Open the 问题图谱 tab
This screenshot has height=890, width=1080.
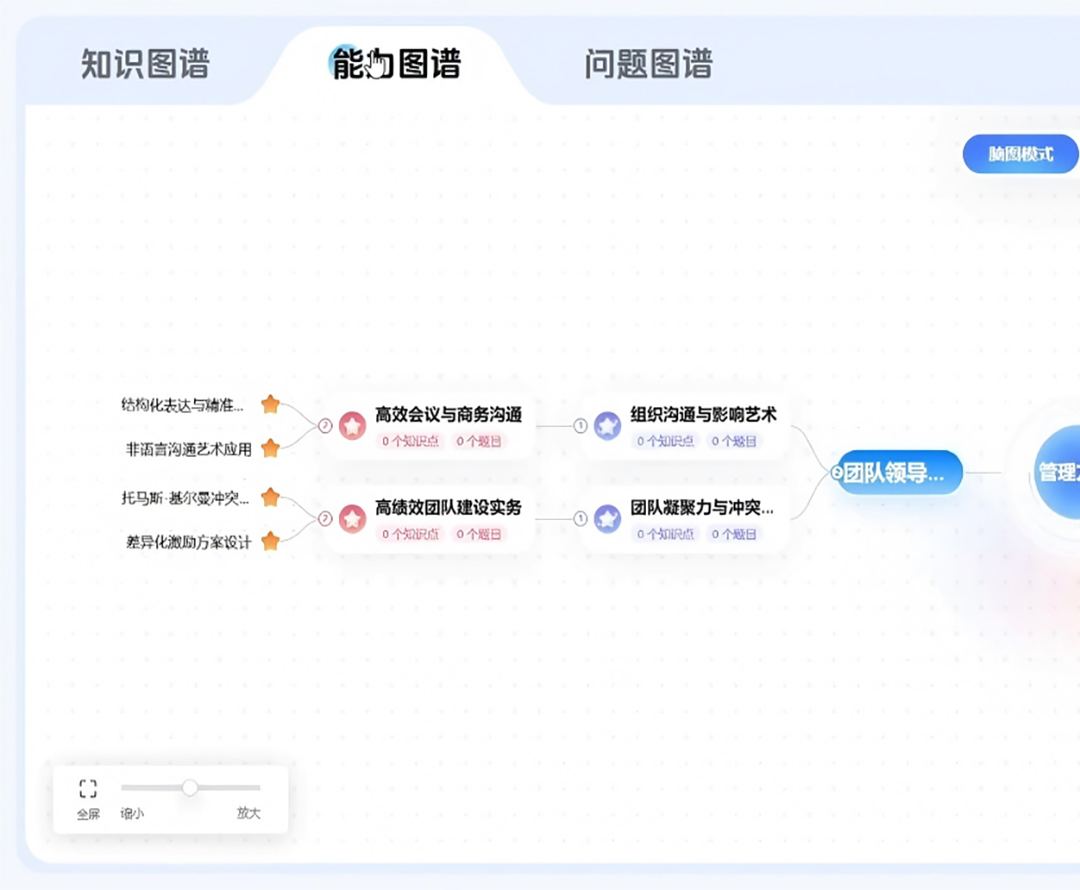648,65
